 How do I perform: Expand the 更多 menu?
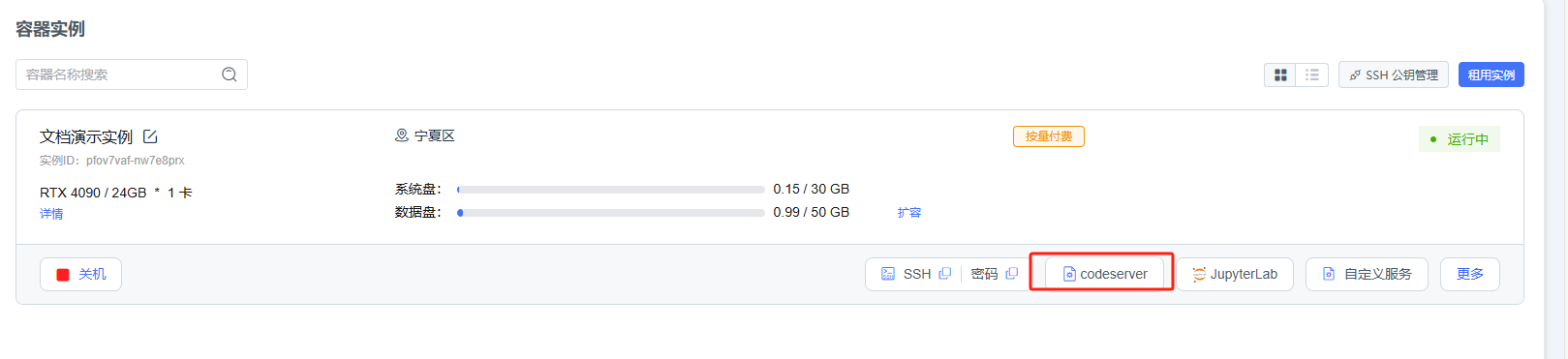[1469, 274]
